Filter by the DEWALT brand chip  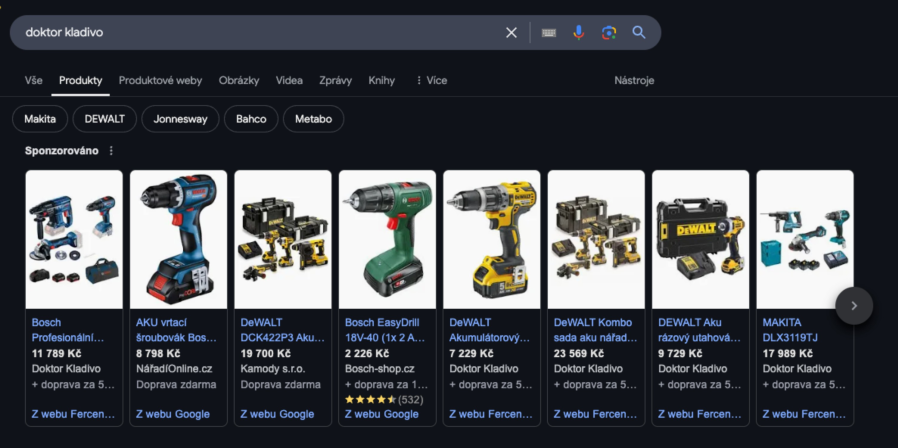[105, 119]
